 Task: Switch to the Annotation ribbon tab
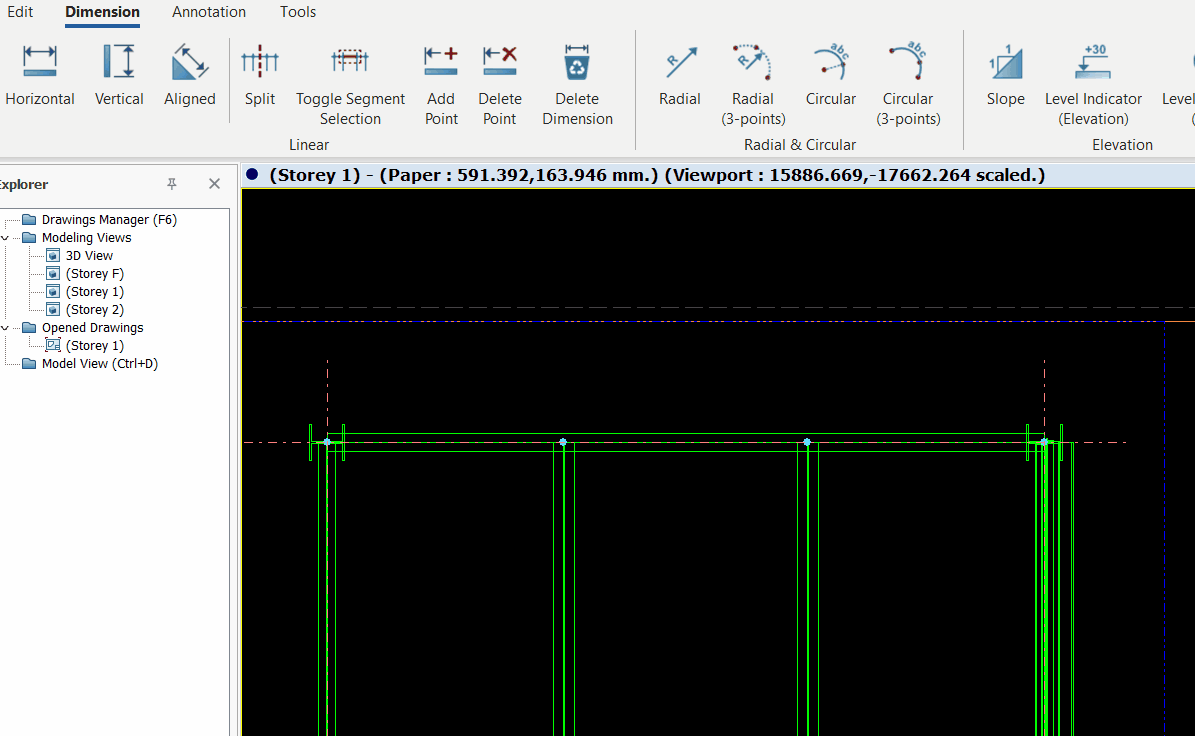209,12
